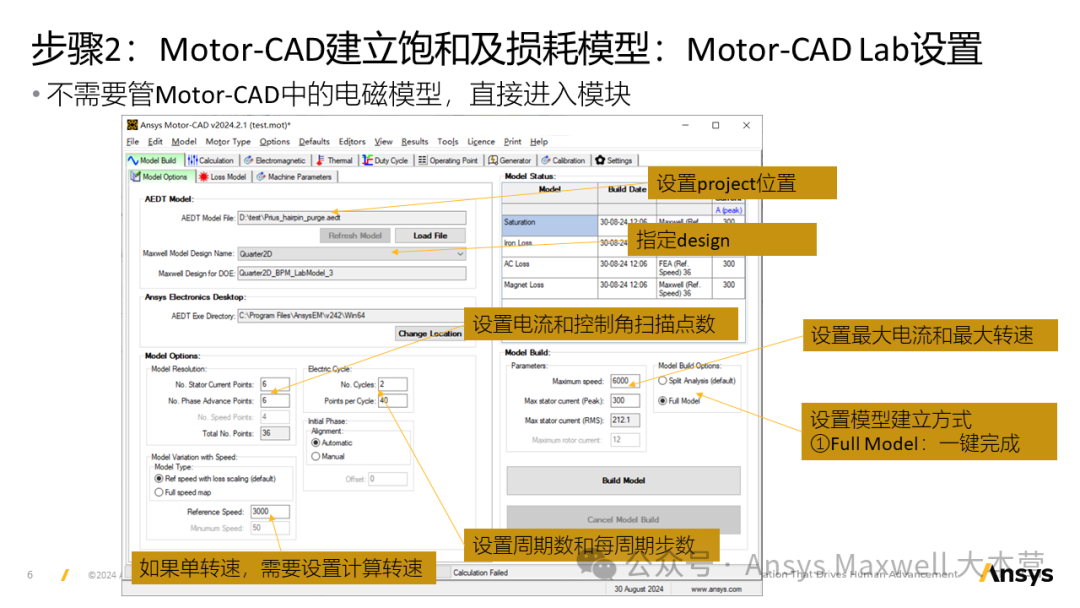The width and height of the screenshot is (1080, 608).
Task: Click the Calibration tab icon
Action: [546, 160]
